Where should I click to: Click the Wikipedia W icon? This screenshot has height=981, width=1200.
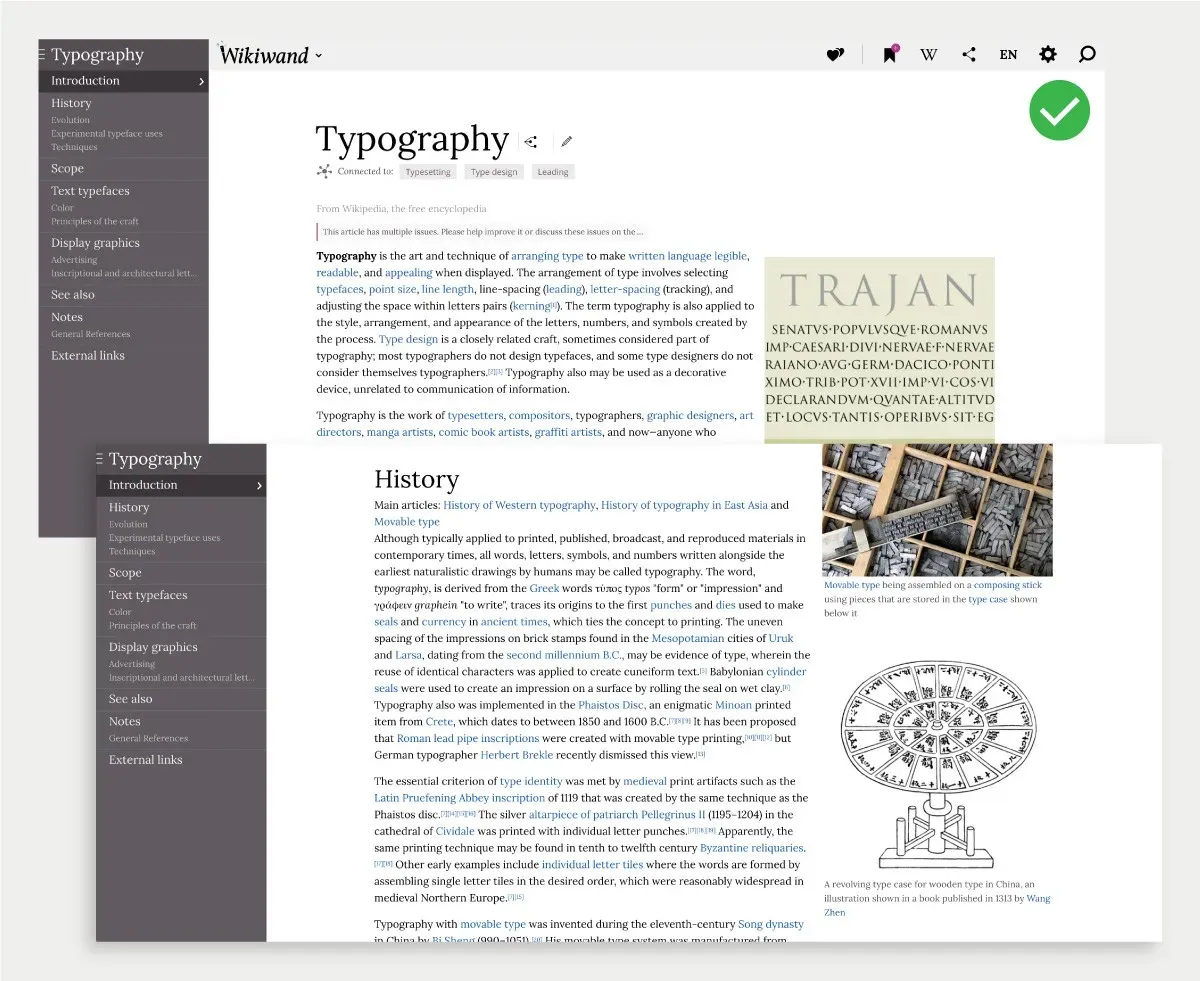point(929,55)
